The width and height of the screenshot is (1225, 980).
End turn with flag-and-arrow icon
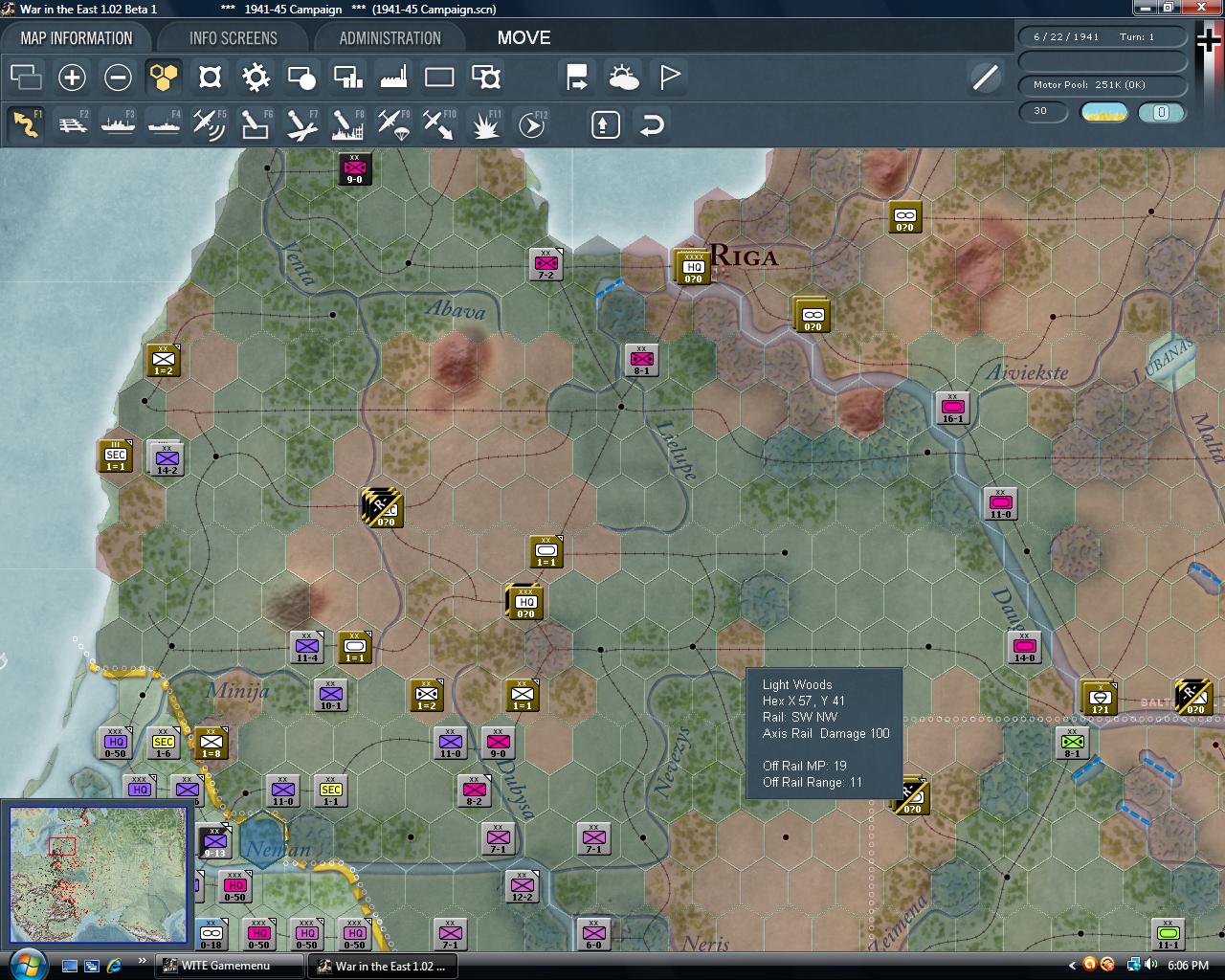click(577, 78)
